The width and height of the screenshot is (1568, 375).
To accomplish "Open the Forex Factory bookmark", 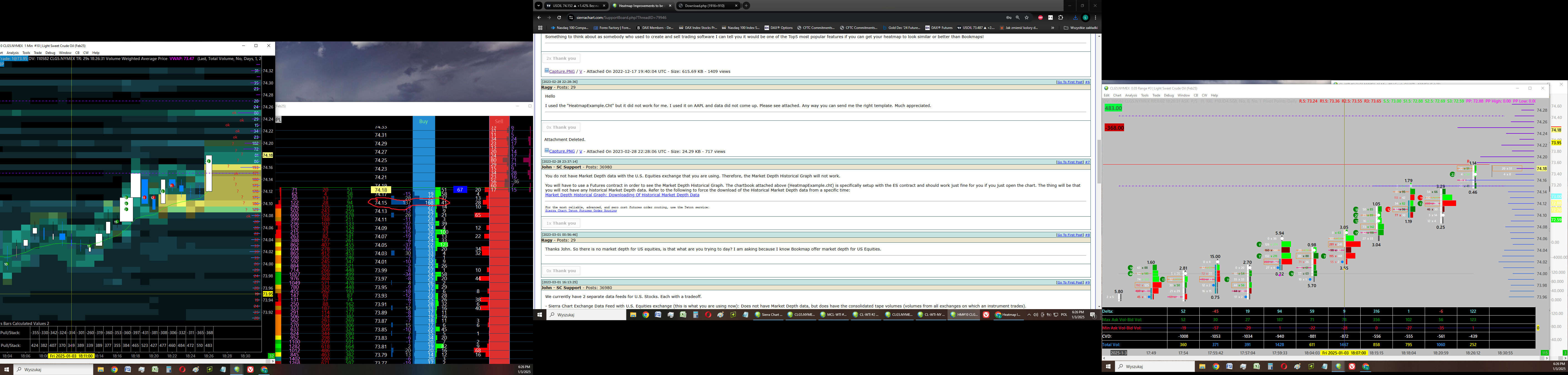I will pyautogui.click(x=612, y=28).
